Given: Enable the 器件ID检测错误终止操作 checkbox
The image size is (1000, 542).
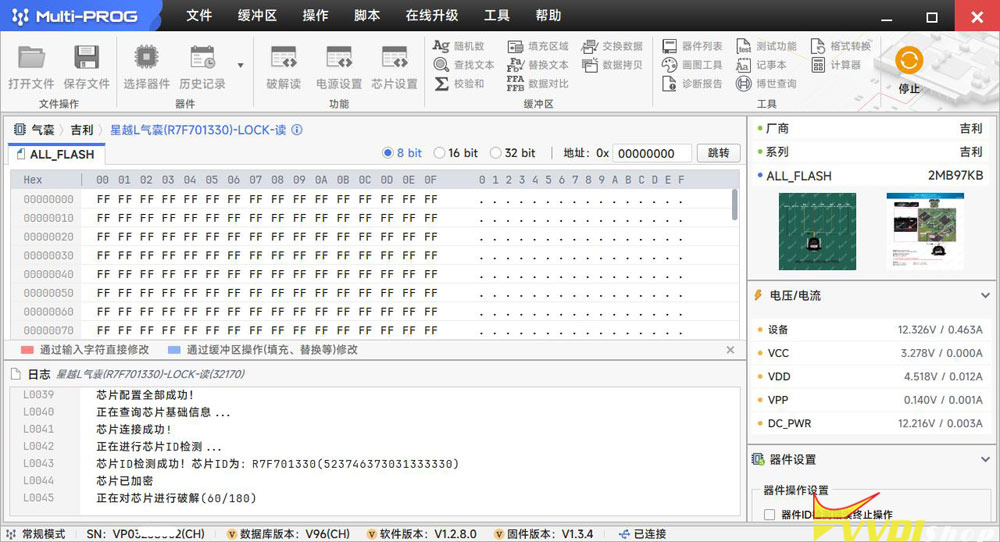Looking at the screenshot, I should (769, 514).
